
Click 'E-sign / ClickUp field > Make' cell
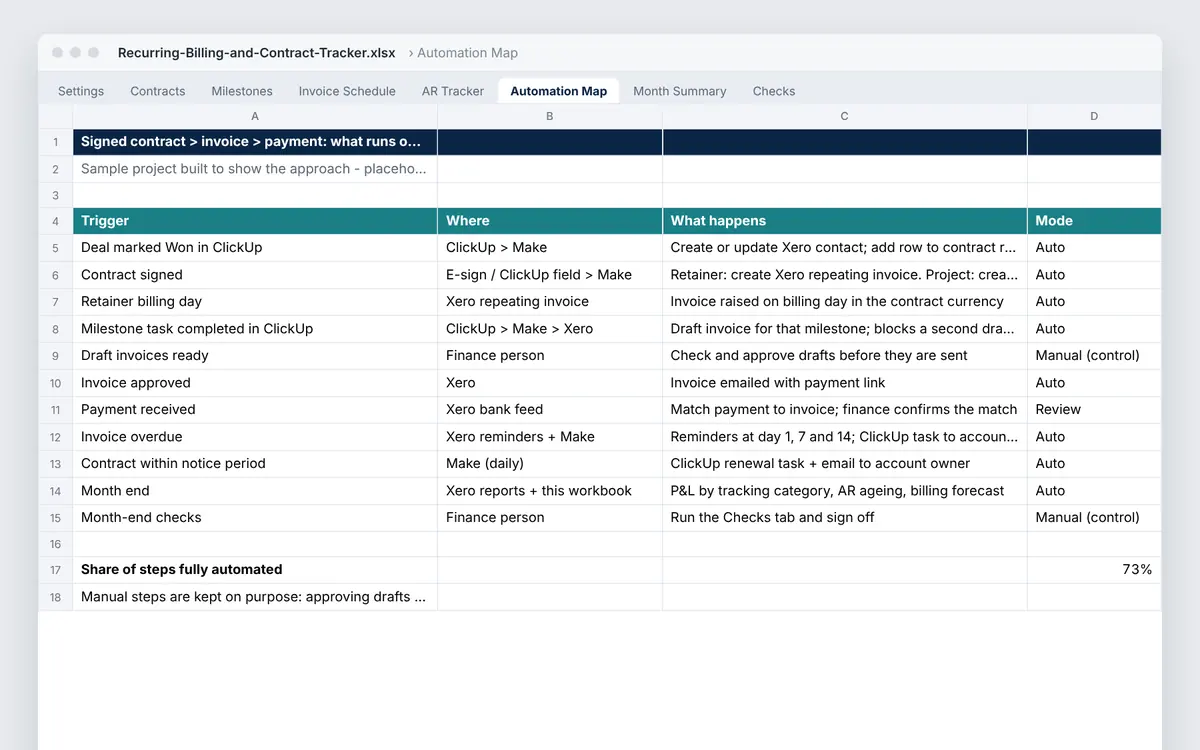[x=550, y=275]
